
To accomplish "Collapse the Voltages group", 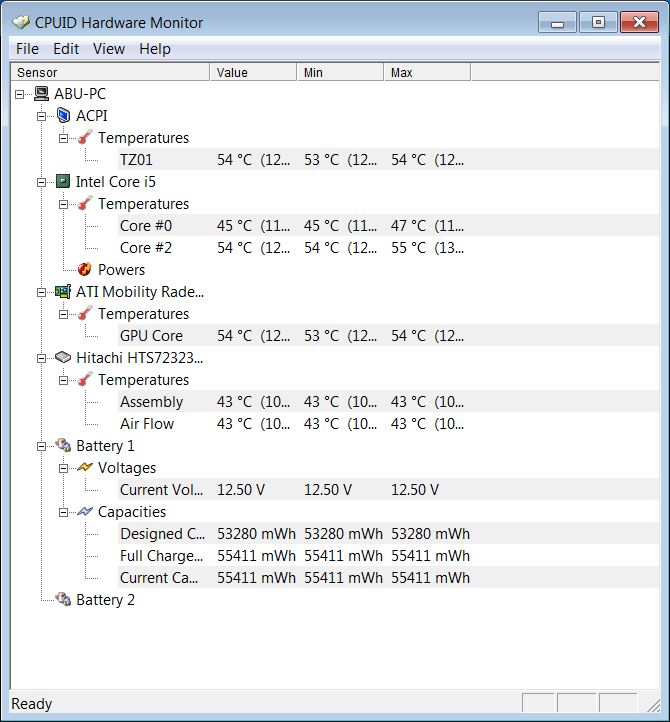I will click(64, 468).
